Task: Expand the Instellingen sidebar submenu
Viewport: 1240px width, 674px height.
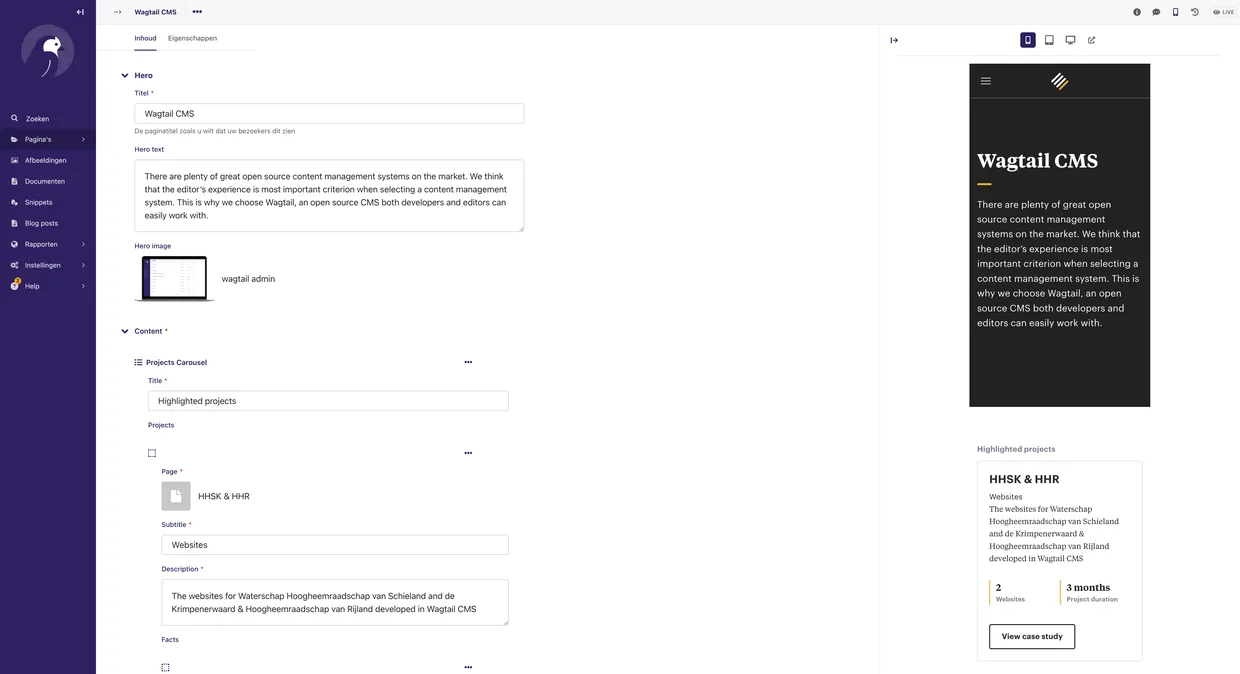Action: coord(40,264)
